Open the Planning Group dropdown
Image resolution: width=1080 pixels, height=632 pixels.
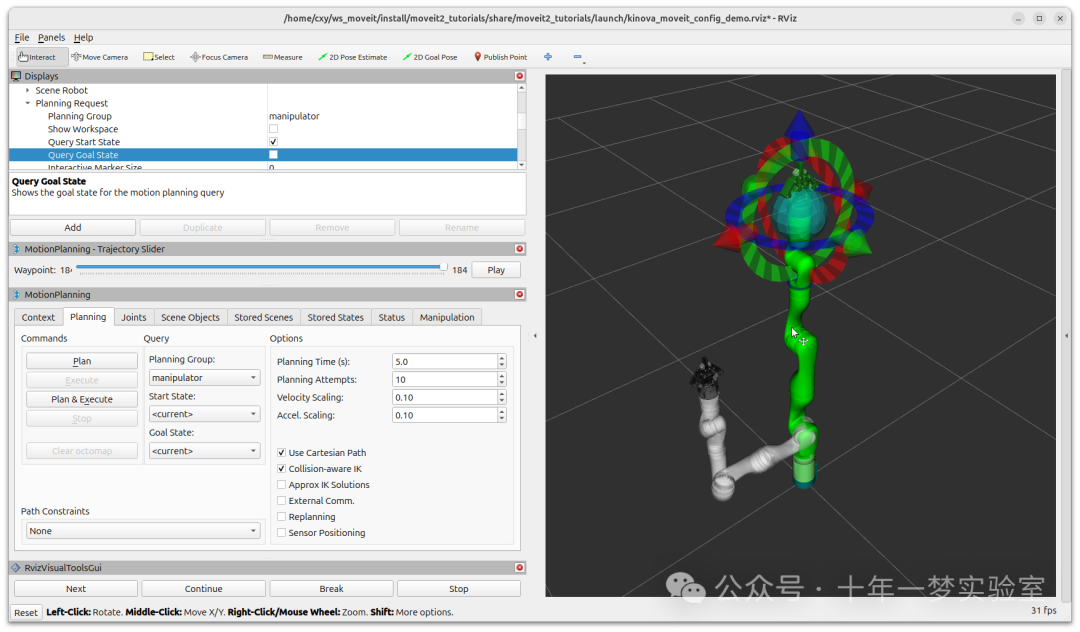pos(205,377)
